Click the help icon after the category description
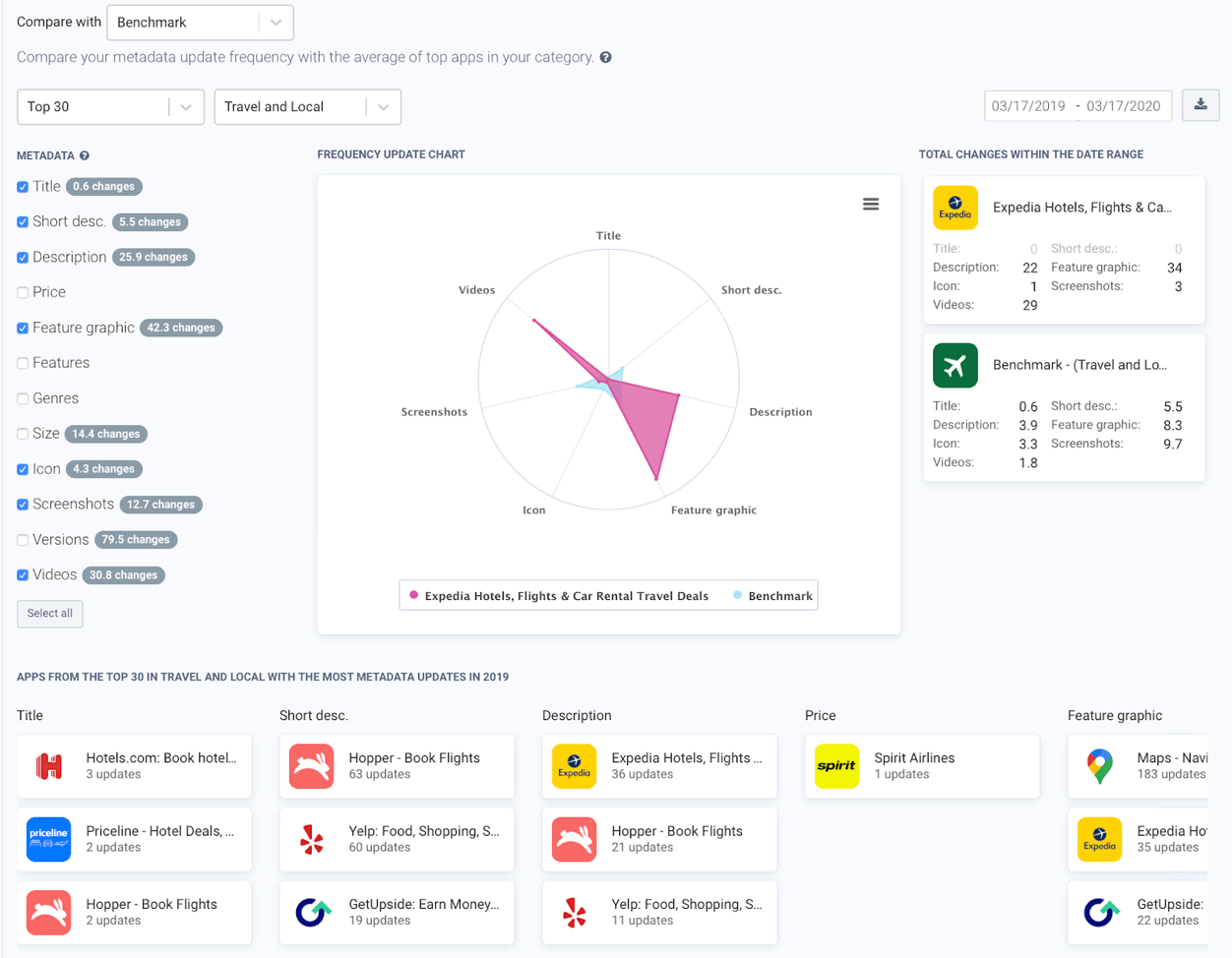Image resolution: width=1232 pixels, height=958 pixels. pos(606,57)
